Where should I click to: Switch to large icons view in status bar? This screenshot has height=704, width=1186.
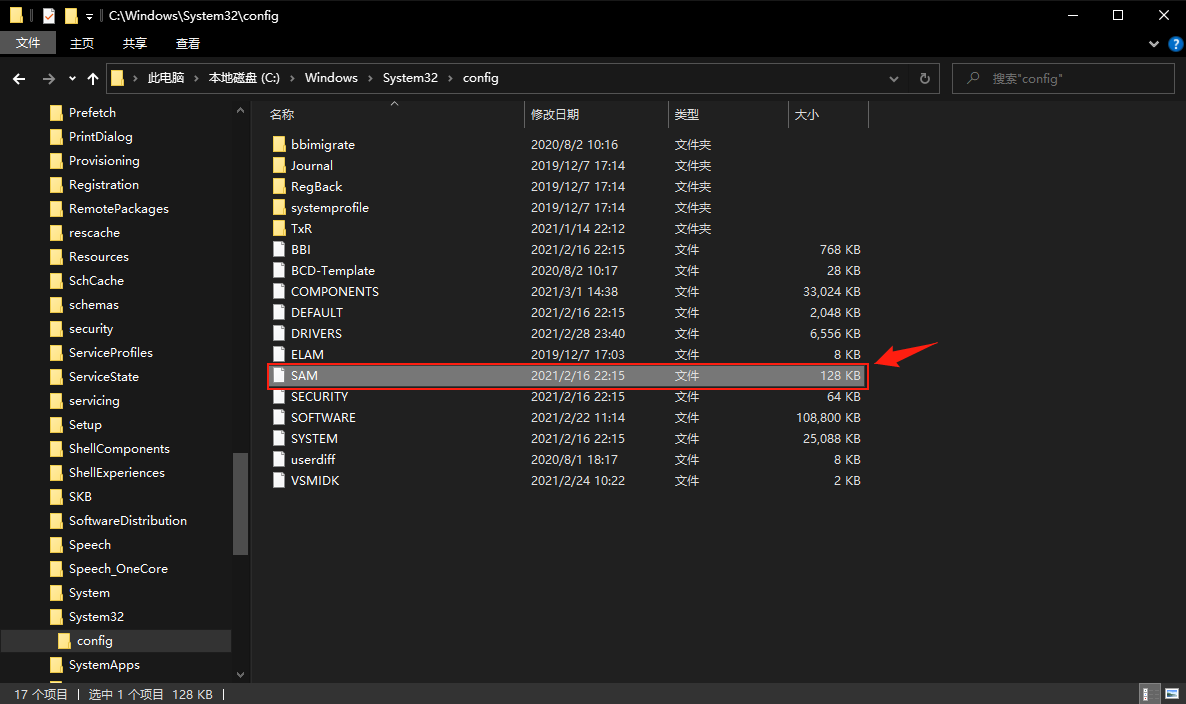click(1172, 694)
